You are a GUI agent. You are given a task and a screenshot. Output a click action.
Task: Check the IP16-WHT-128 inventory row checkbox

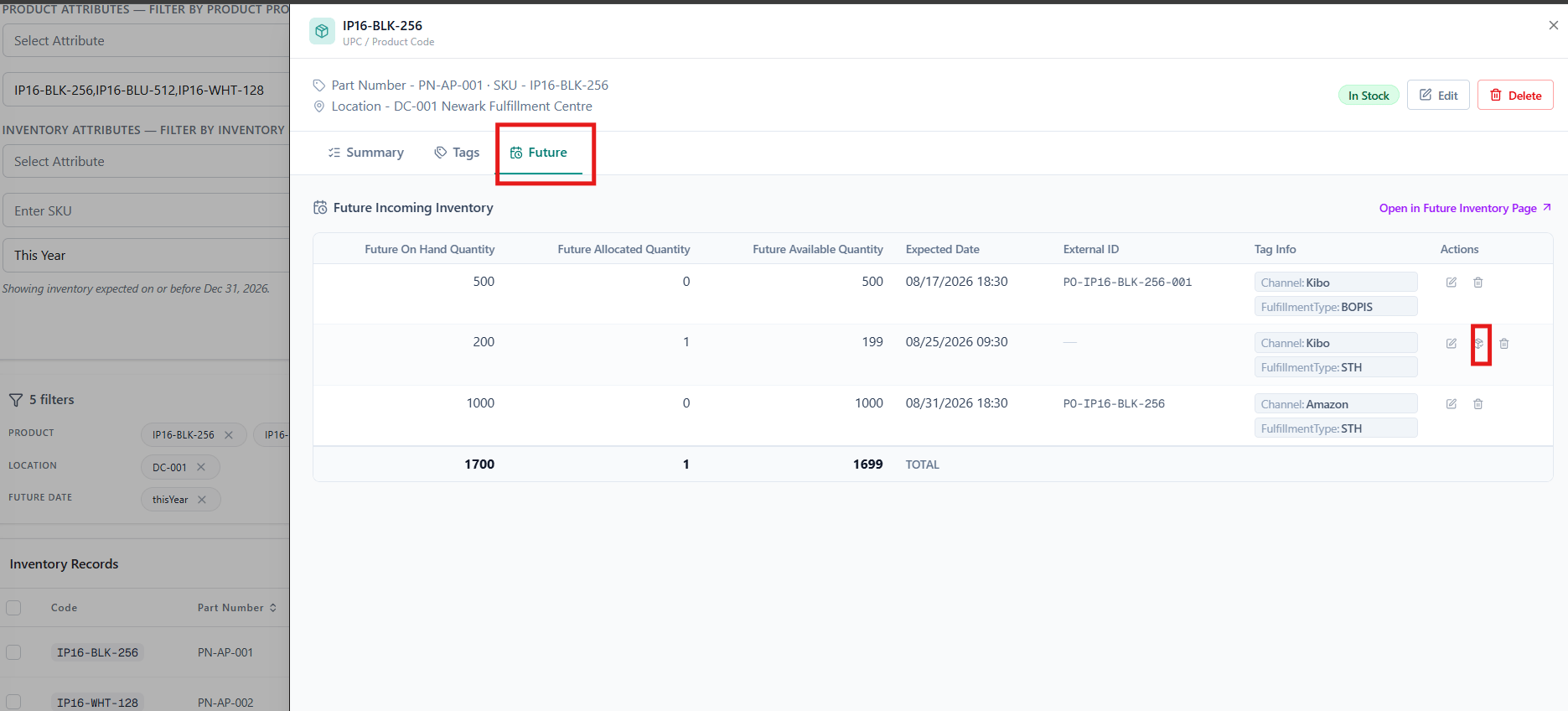coord(13,703)
